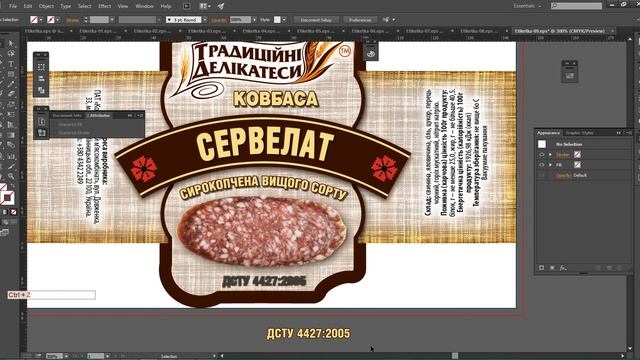The width and height of the screenshot is (640, 360).
Task: Open the Help menu
Action: 166,6
